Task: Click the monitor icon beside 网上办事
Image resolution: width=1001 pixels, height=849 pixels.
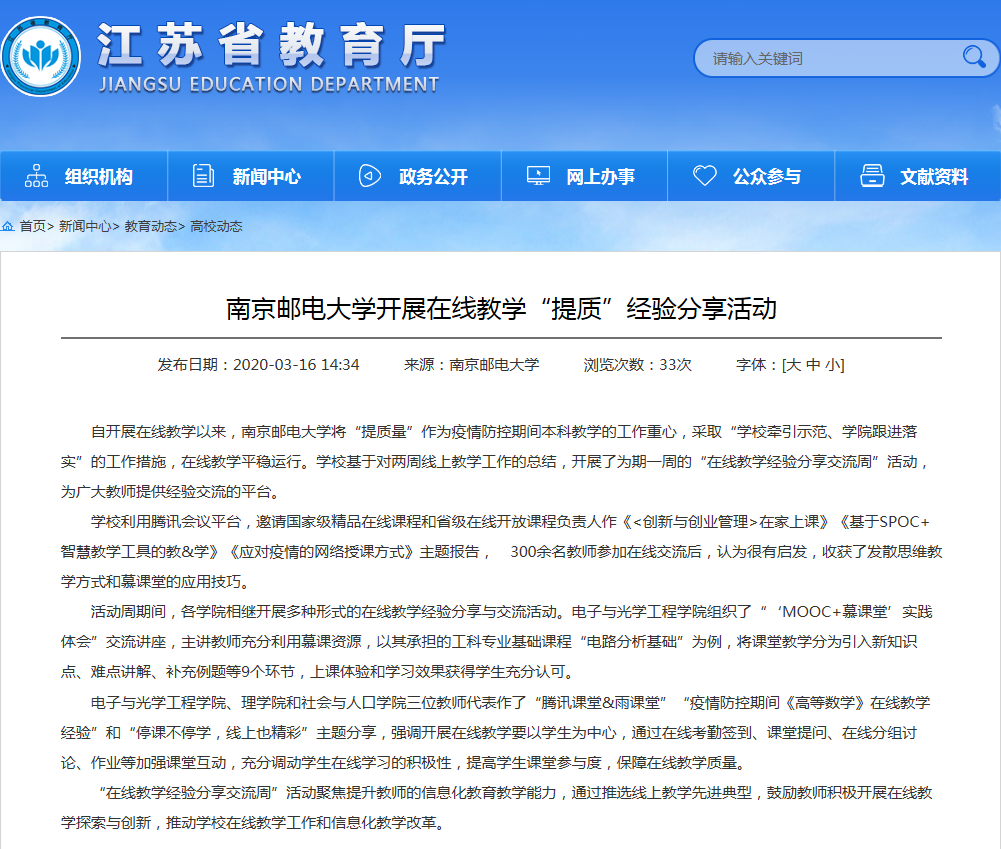Action: [538, 176]
